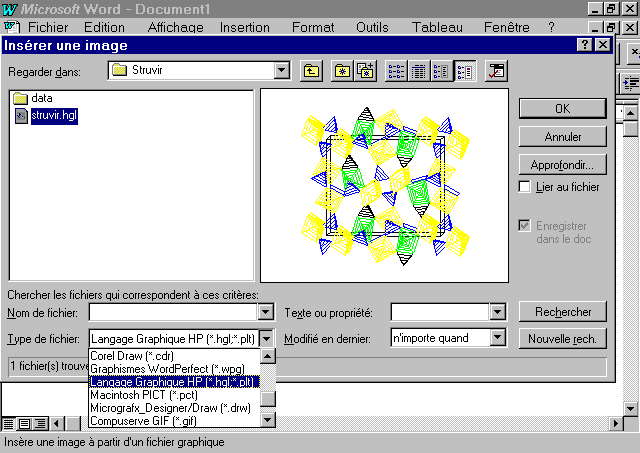Image resolution: width=640 pixels, height=453 pixels.
Task: Click Word's vertical scrollbar down arrow
Action: (631, 408)
